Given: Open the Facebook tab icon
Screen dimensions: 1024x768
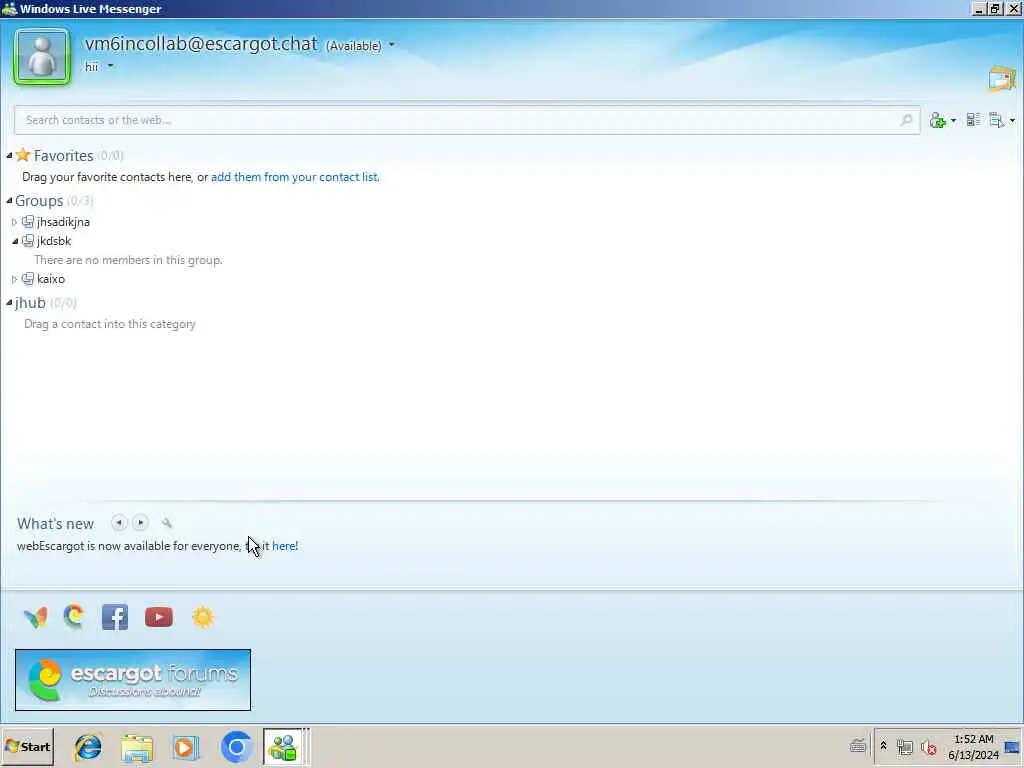Looking at the screenshot, I should [115, 617].
